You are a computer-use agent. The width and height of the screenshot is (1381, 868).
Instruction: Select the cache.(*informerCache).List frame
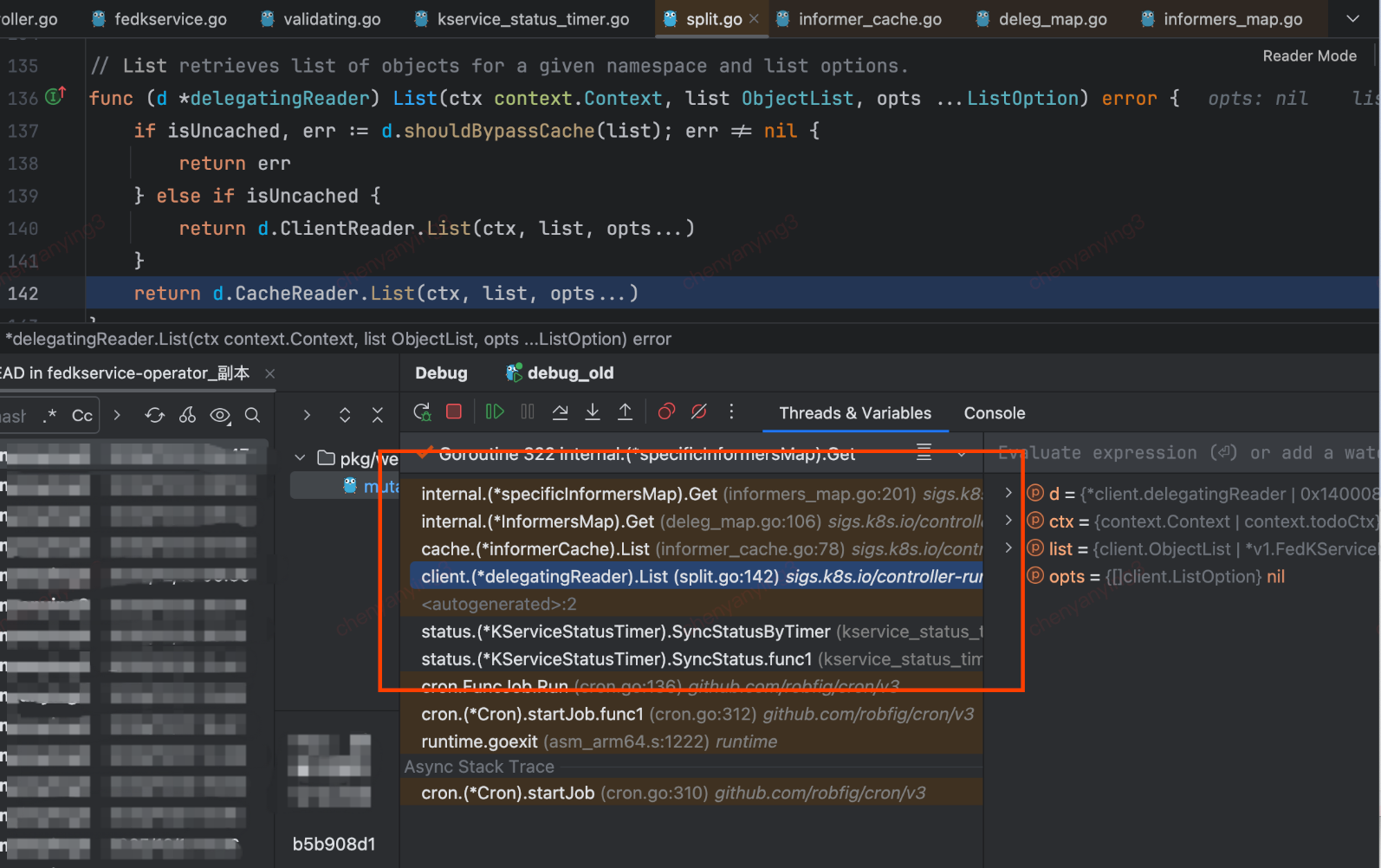click(x=696, y=549)
